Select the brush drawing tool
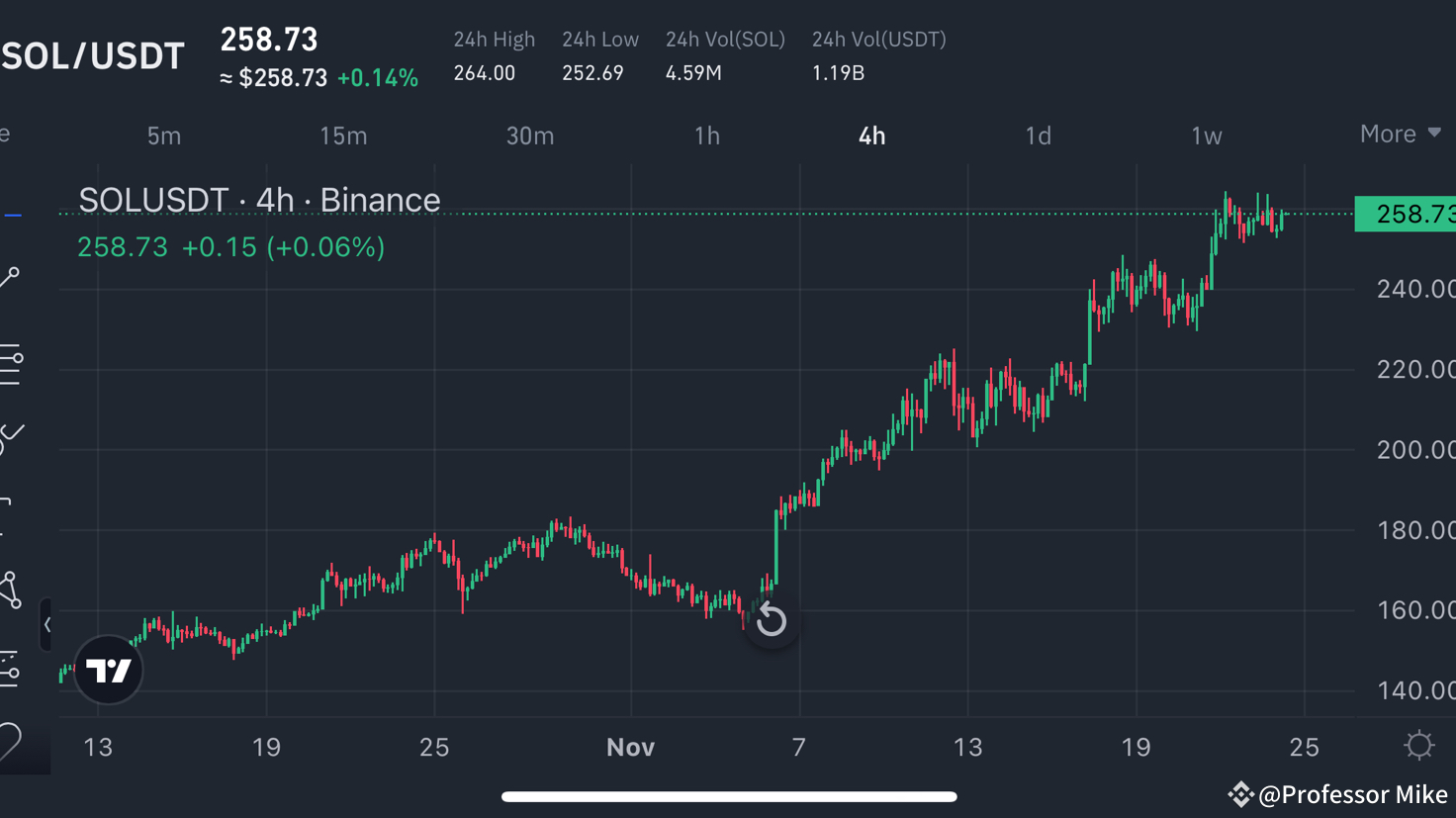 (x=11, y=435)
